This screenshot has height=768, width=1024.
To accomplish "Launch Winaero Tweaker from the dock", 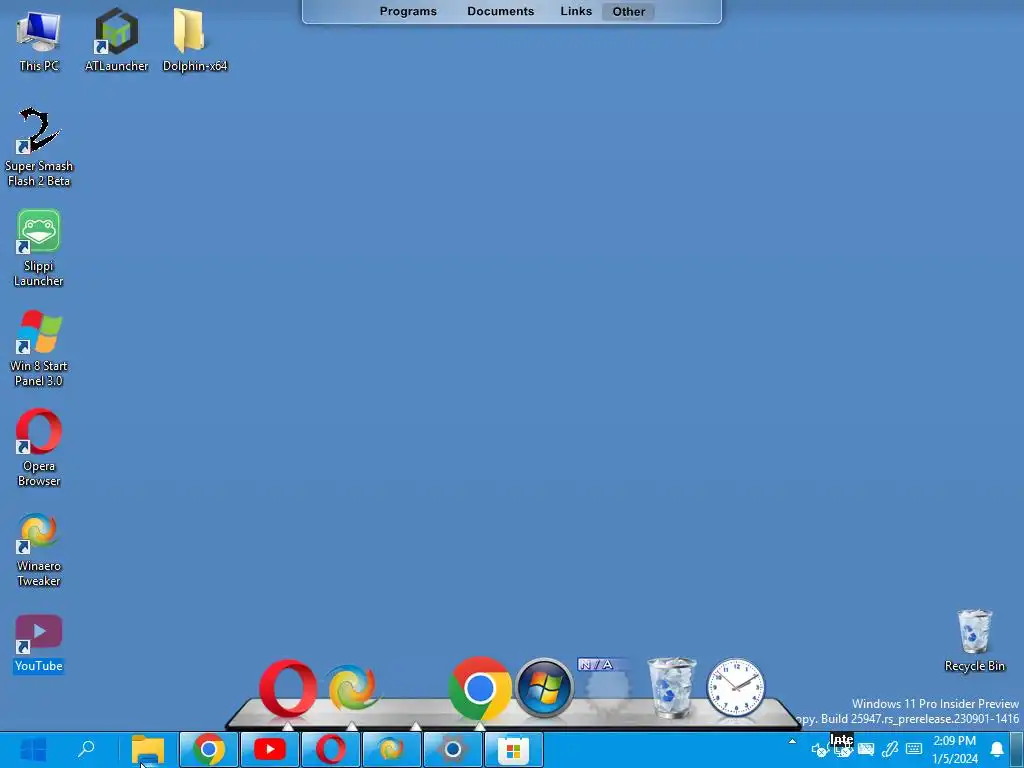I will click(352, 688).
